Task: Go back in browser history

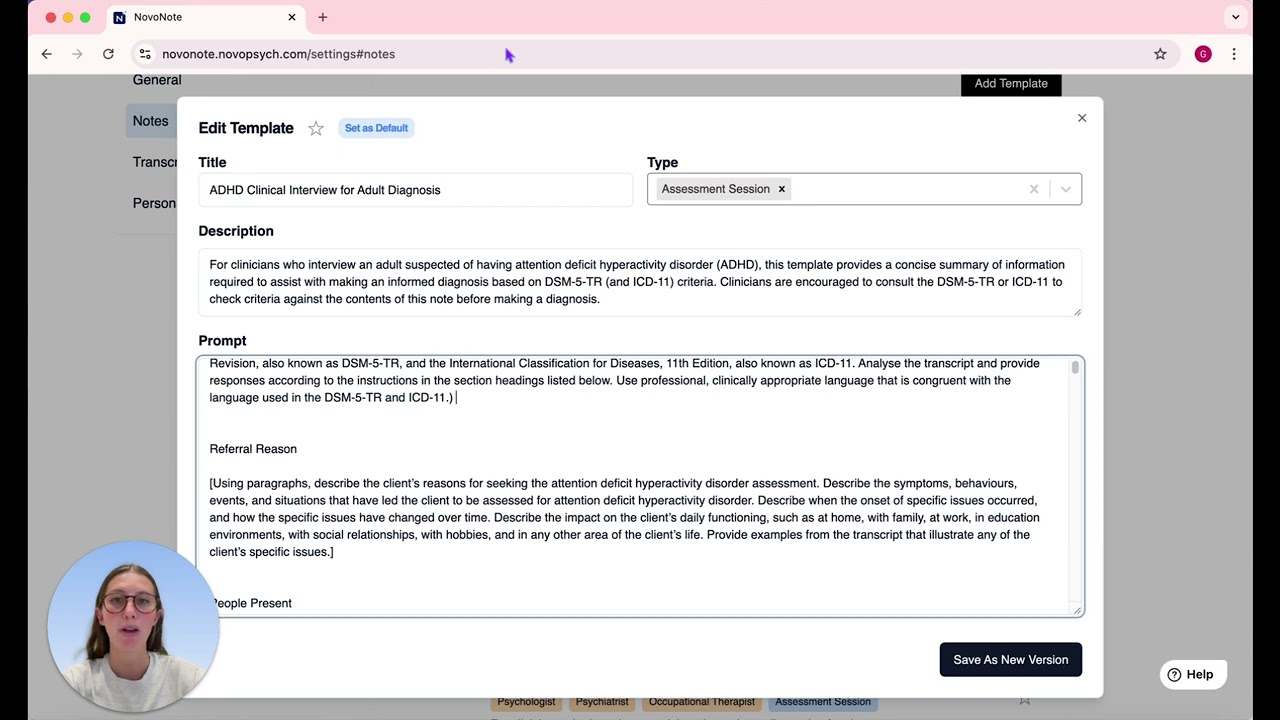Action: [x=47, y=54]
